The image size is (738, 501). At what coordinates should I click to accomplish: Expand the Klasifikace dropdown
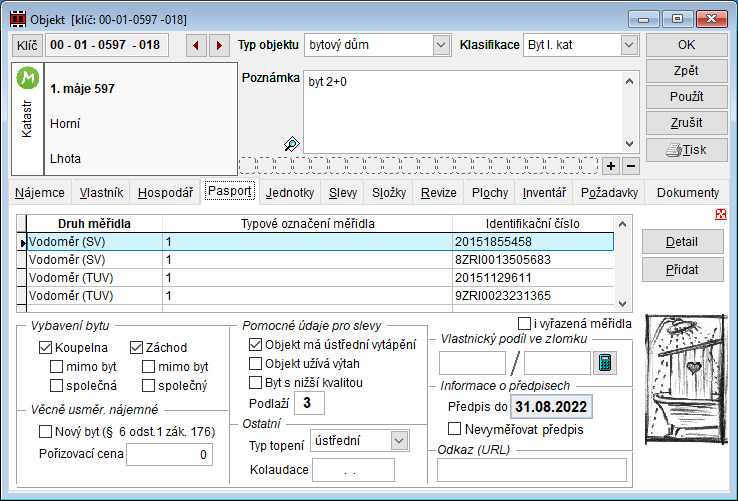tap(628, 45)
